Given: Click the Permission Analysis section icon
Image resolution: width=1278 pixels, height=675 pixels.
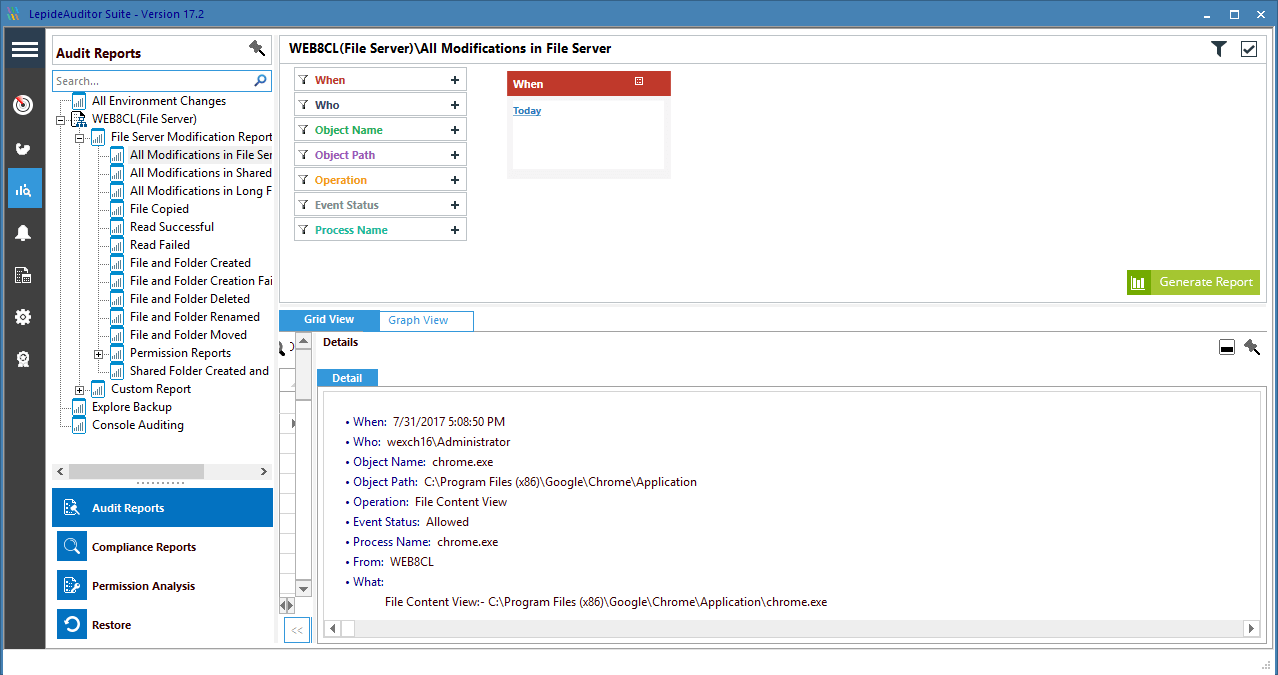Looking at the screenshot, I should click(72, 586).
